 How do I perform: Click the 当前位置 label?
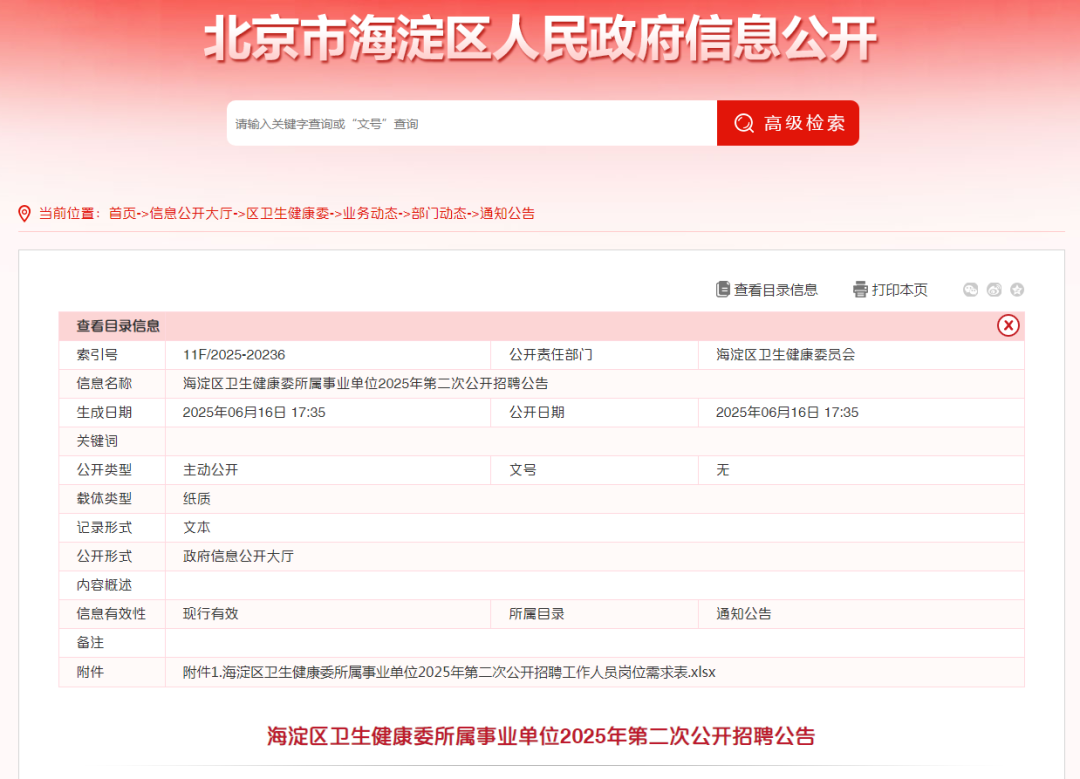pyautogui.click(x=70, y=214)
